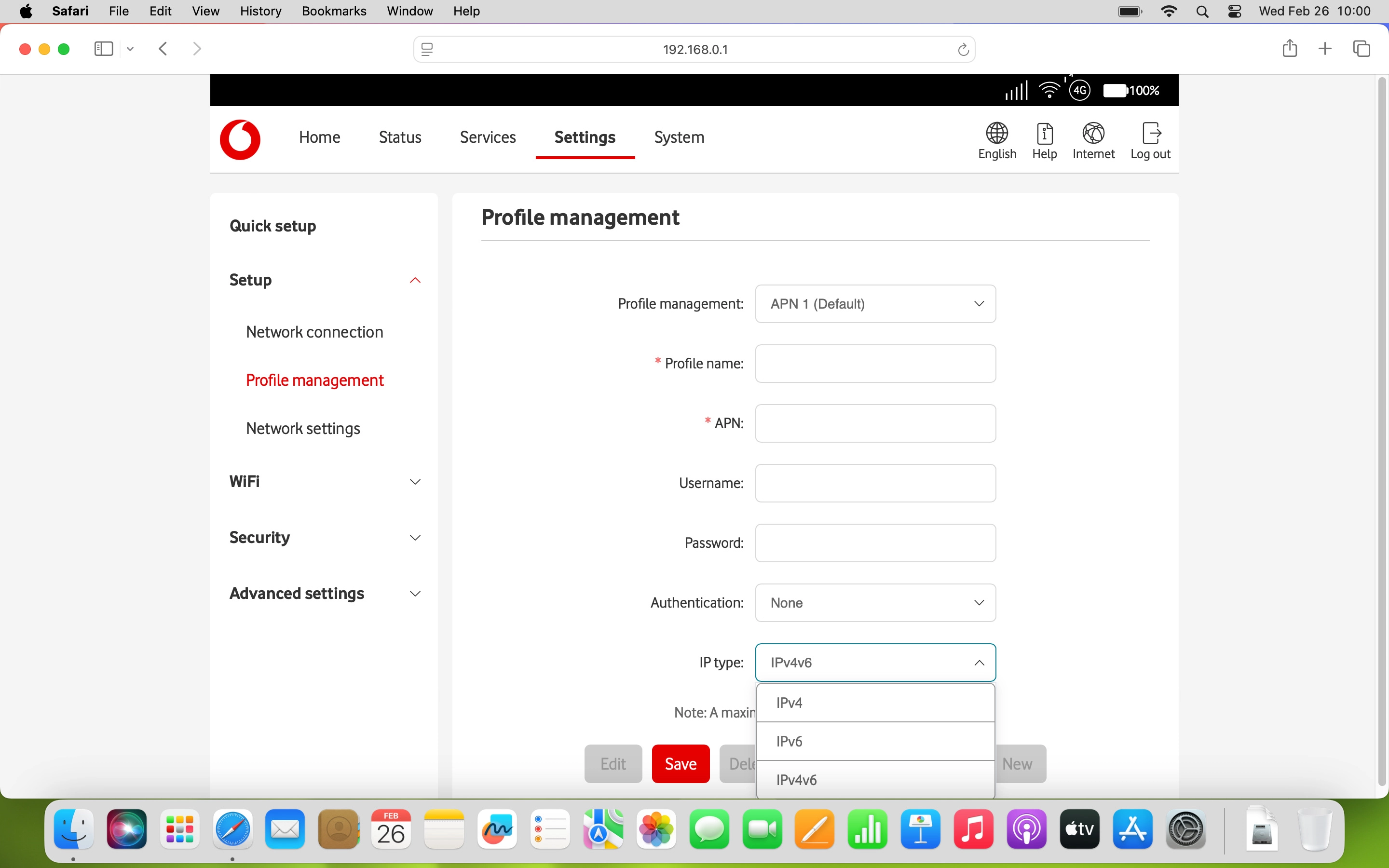Image resolution: width=1389 pixels, height=868 pixels.
Task: Save the profile settings
Action: (680, 763)
